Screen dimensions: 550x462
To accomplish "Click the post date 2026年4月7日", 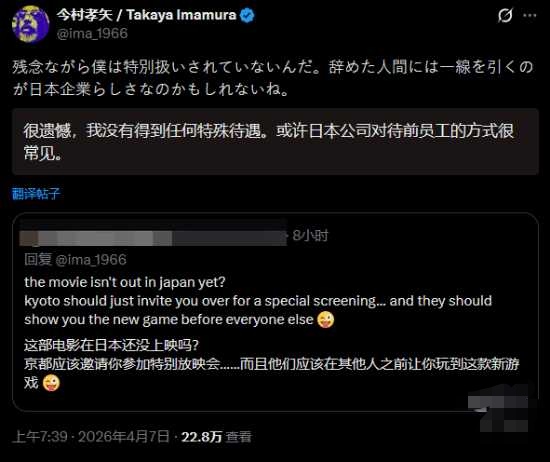I will coord(124,437).
